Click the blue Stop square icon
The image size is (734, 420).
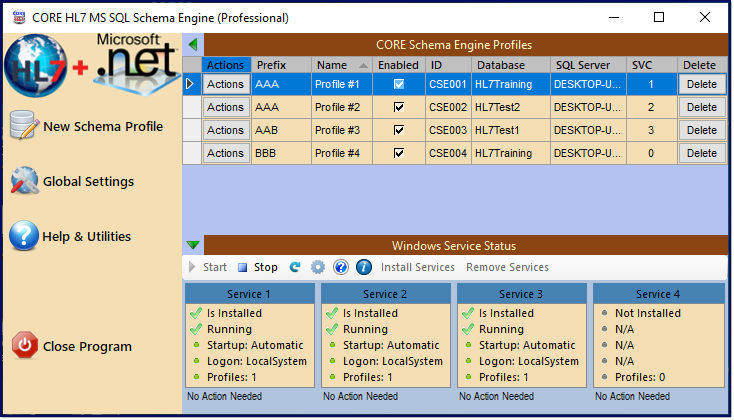click(242, 267)
